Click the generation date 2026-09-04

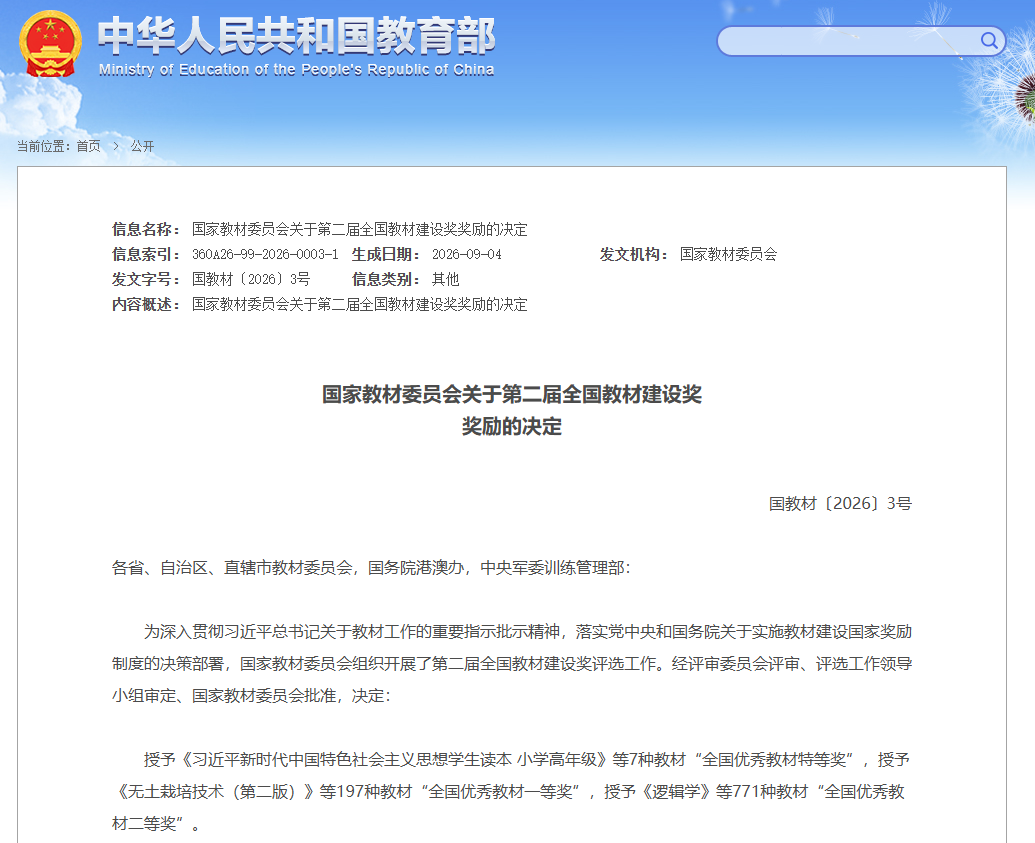click(467, 254)
